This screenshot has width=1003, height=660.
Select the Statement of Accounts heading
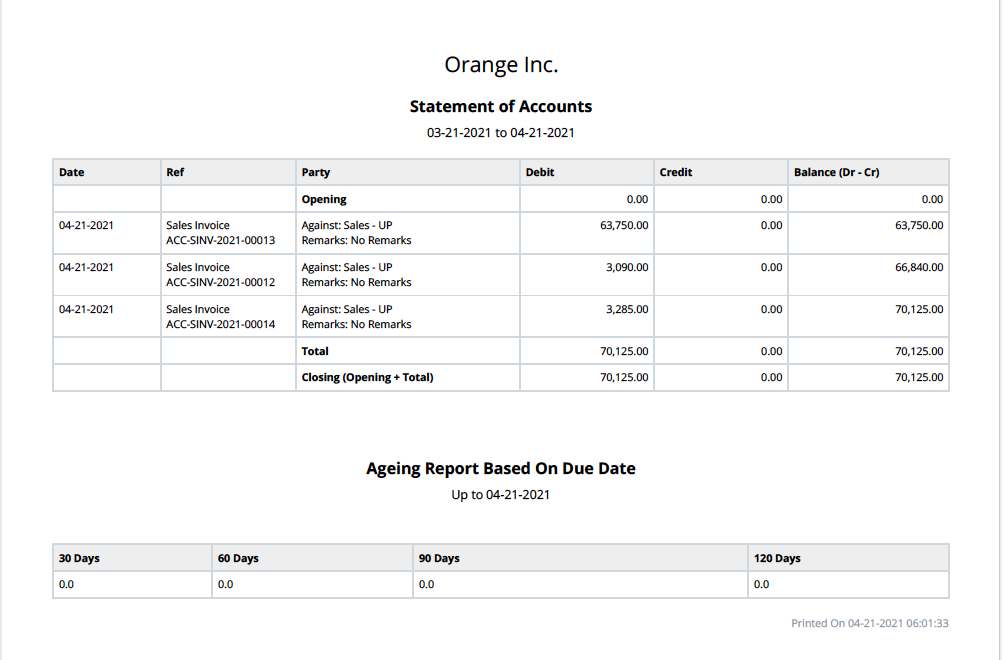point(500,106)
